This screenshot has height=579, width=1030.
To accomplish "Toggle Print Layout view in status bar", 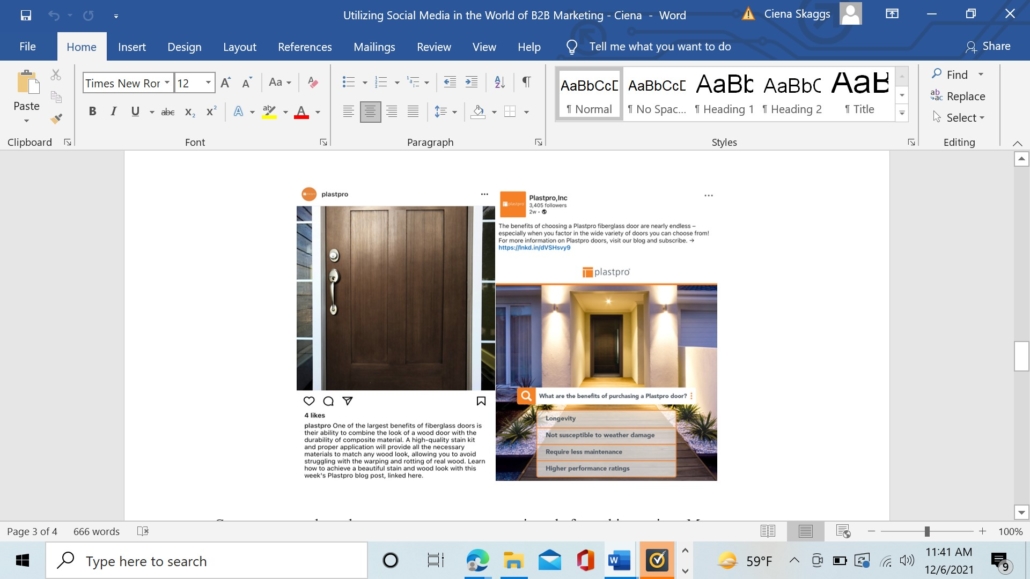I will pos(805,531).
